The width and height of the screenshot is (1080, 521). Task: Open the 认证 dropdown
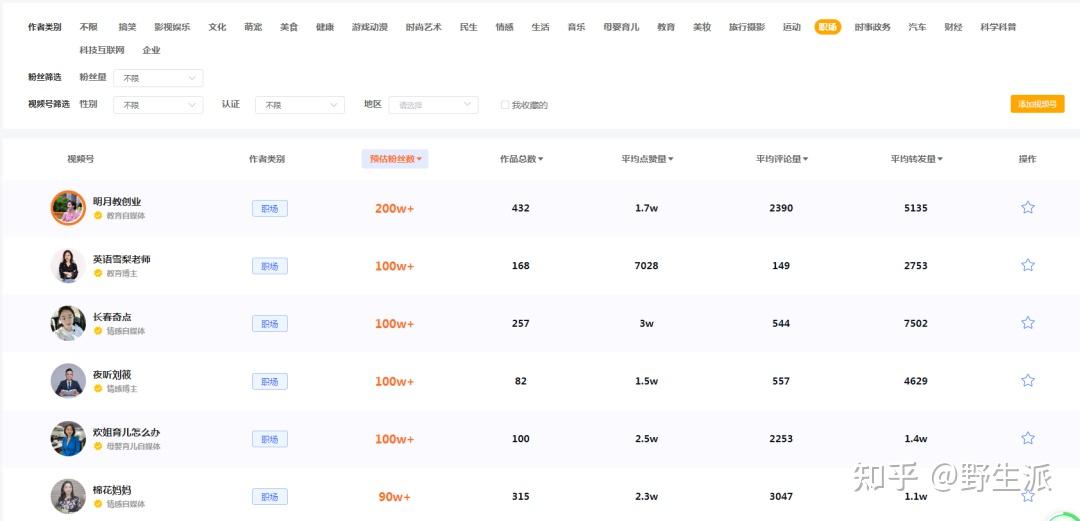pos(300,105)
